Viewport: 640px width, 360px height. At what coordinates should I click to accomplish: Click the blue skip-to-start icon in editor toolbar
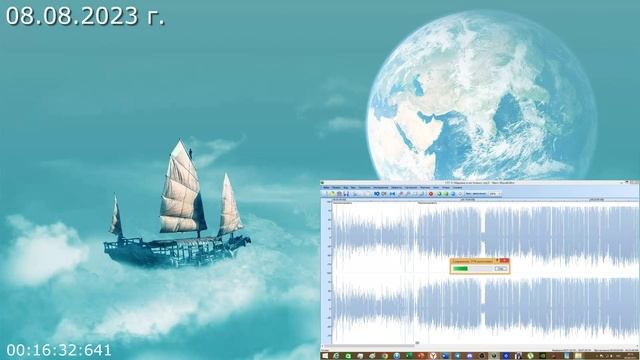pyautogui.click(x=392, y=194)
